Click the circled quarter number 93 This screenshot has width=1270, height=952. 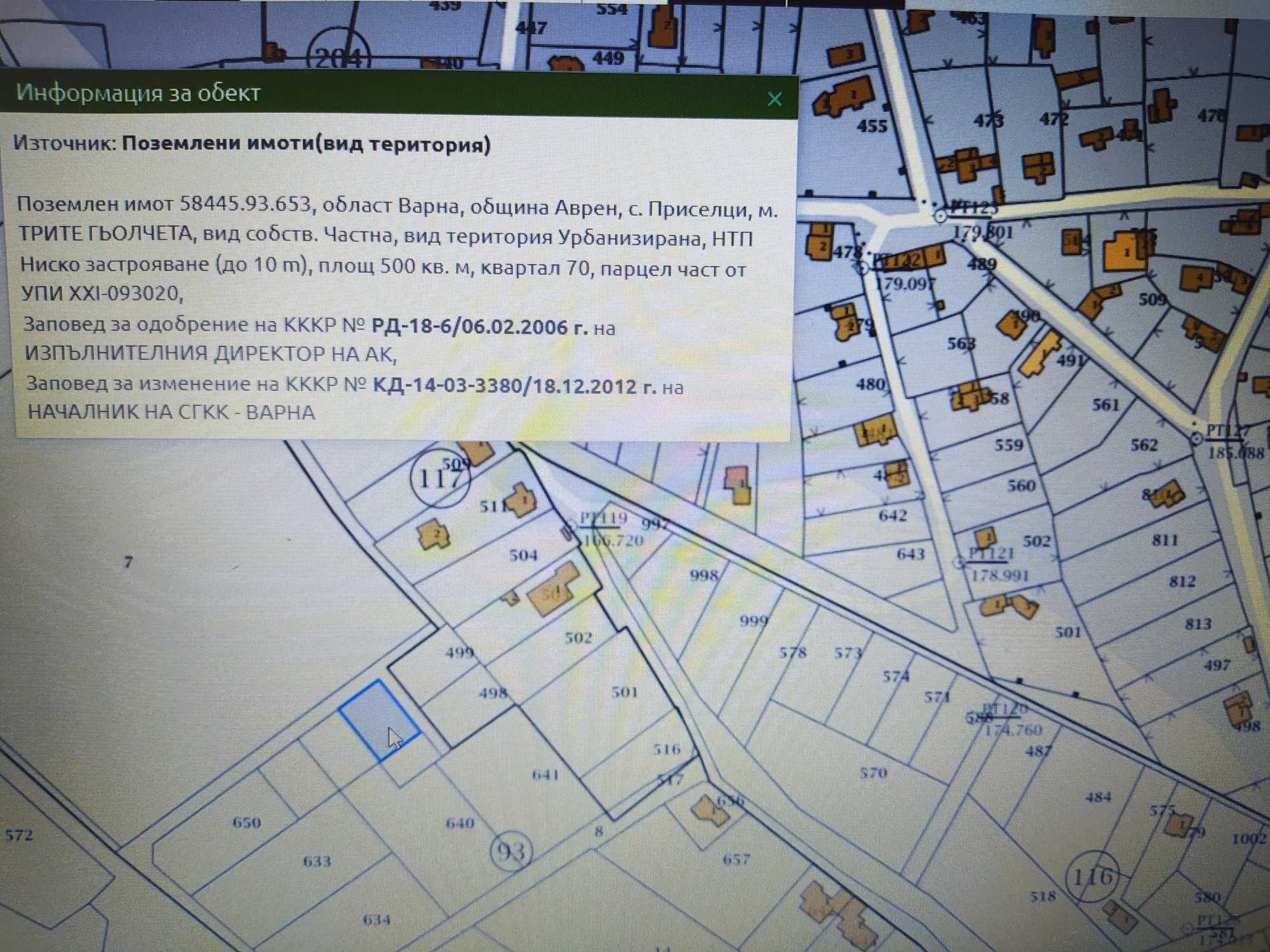(511, 851)
